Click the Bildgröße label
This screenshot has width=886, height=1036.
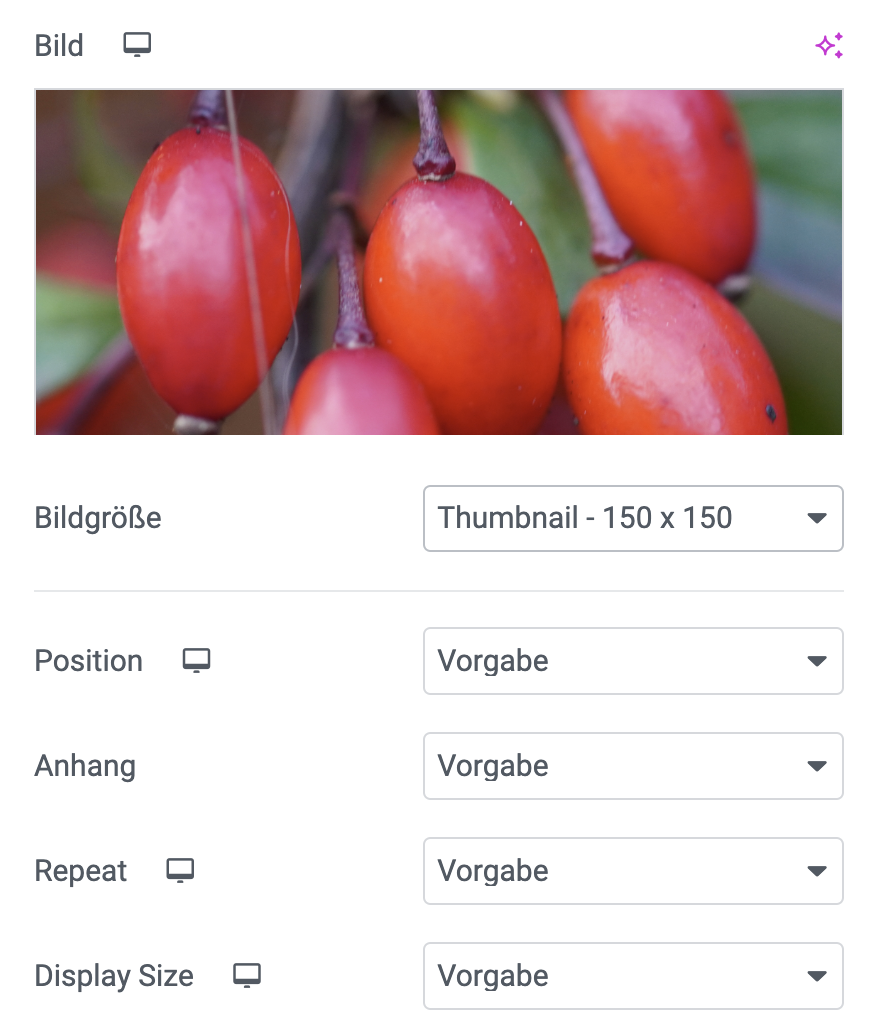(x=98, y=518)
